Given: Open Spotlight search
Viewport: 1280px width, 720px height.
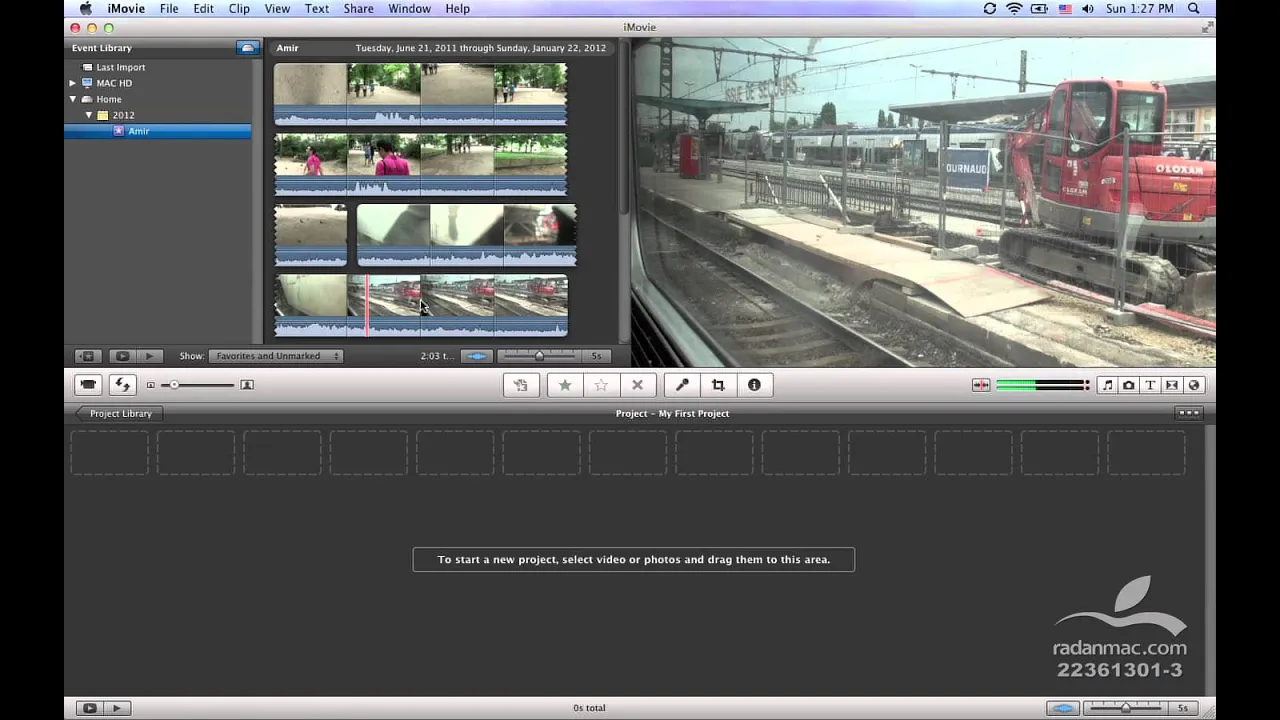Looking at the screenshot, I should click(1195, 9).
